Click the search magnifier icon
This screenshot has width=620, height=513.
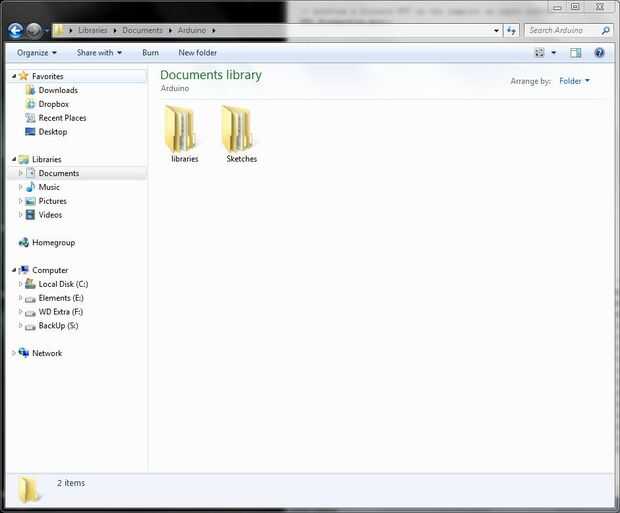[605, 30]
